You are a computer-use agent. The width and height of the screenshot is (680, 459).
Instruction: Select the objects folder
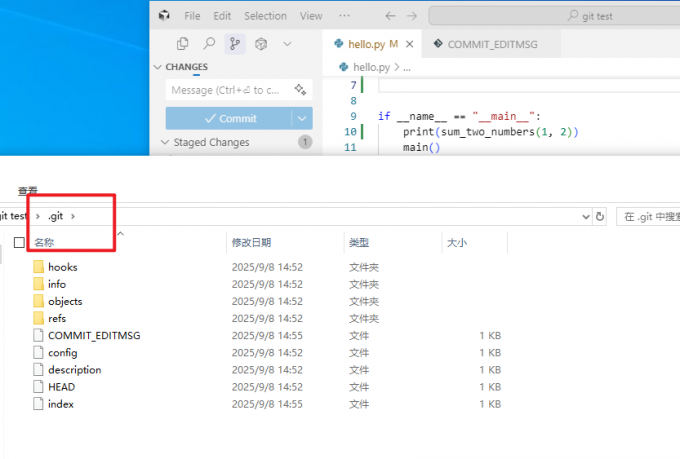click(65, 301)
